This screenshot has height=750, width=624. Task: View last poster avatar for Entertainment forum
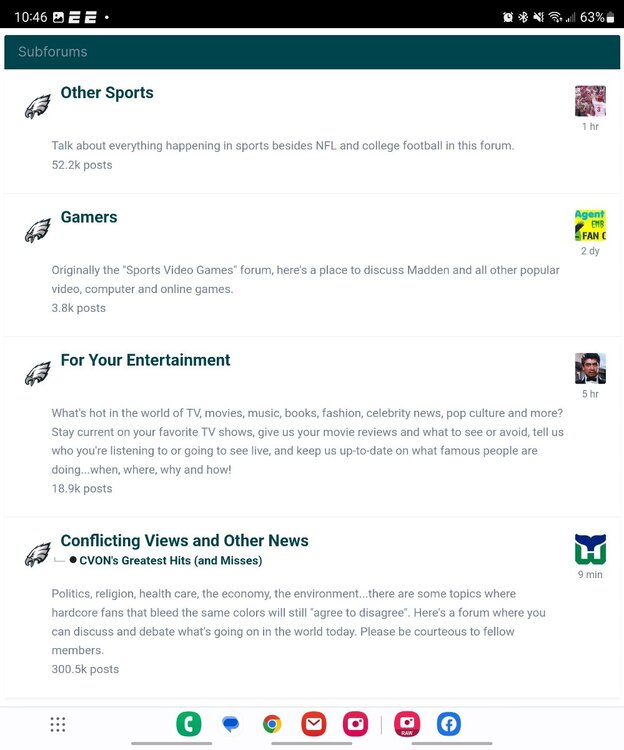pos(590,368)
